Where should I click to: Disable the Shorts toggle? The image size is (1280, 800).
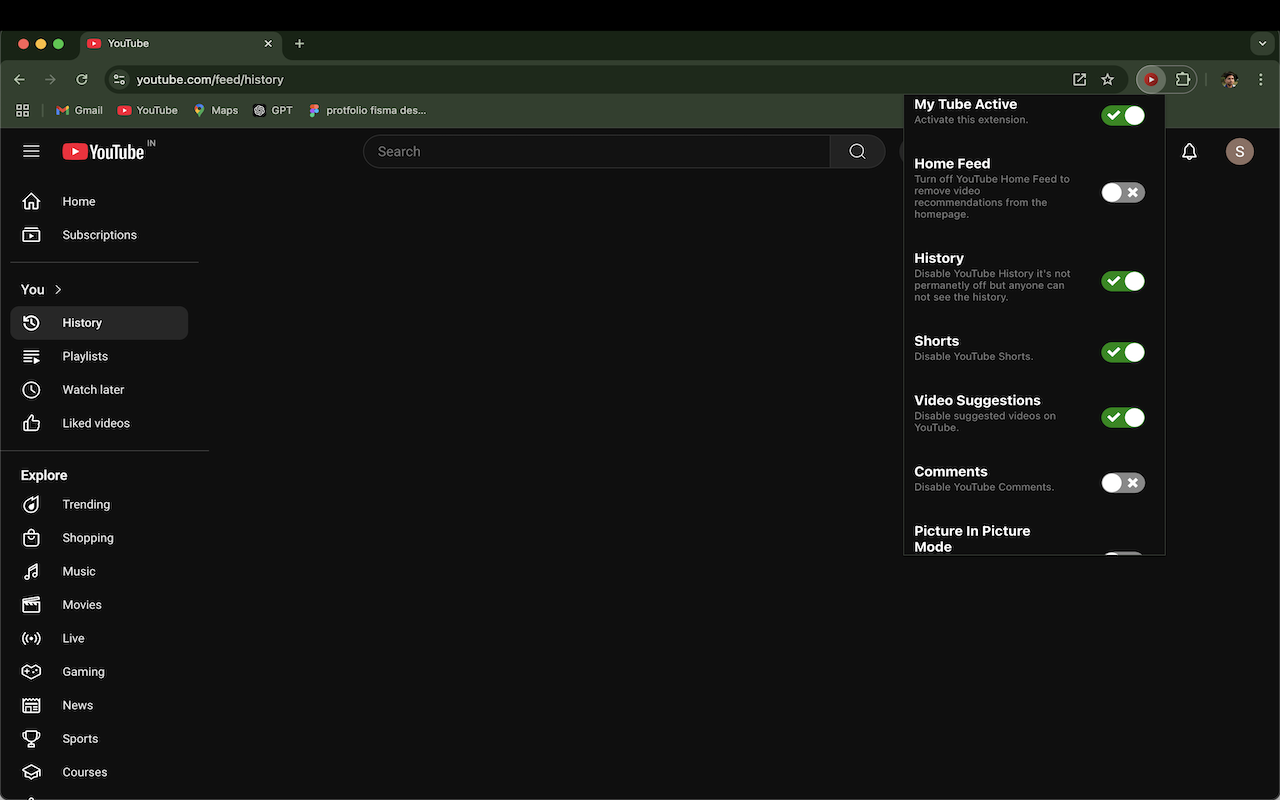1122,352
